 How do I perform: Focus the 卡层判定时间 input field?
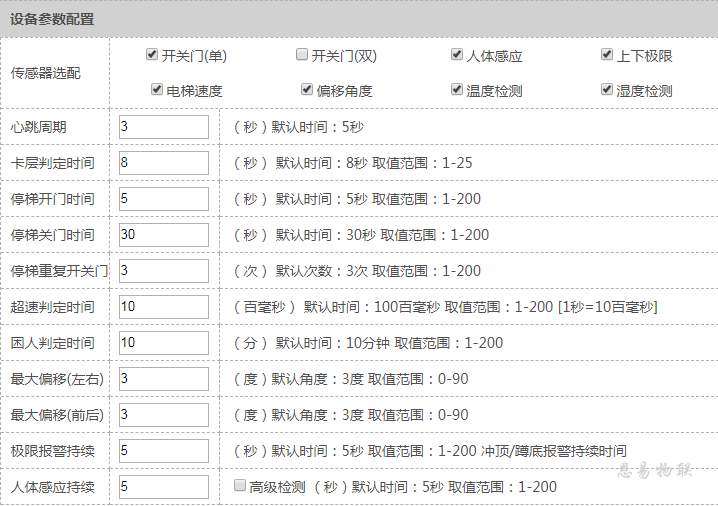(x=163, y=163)
